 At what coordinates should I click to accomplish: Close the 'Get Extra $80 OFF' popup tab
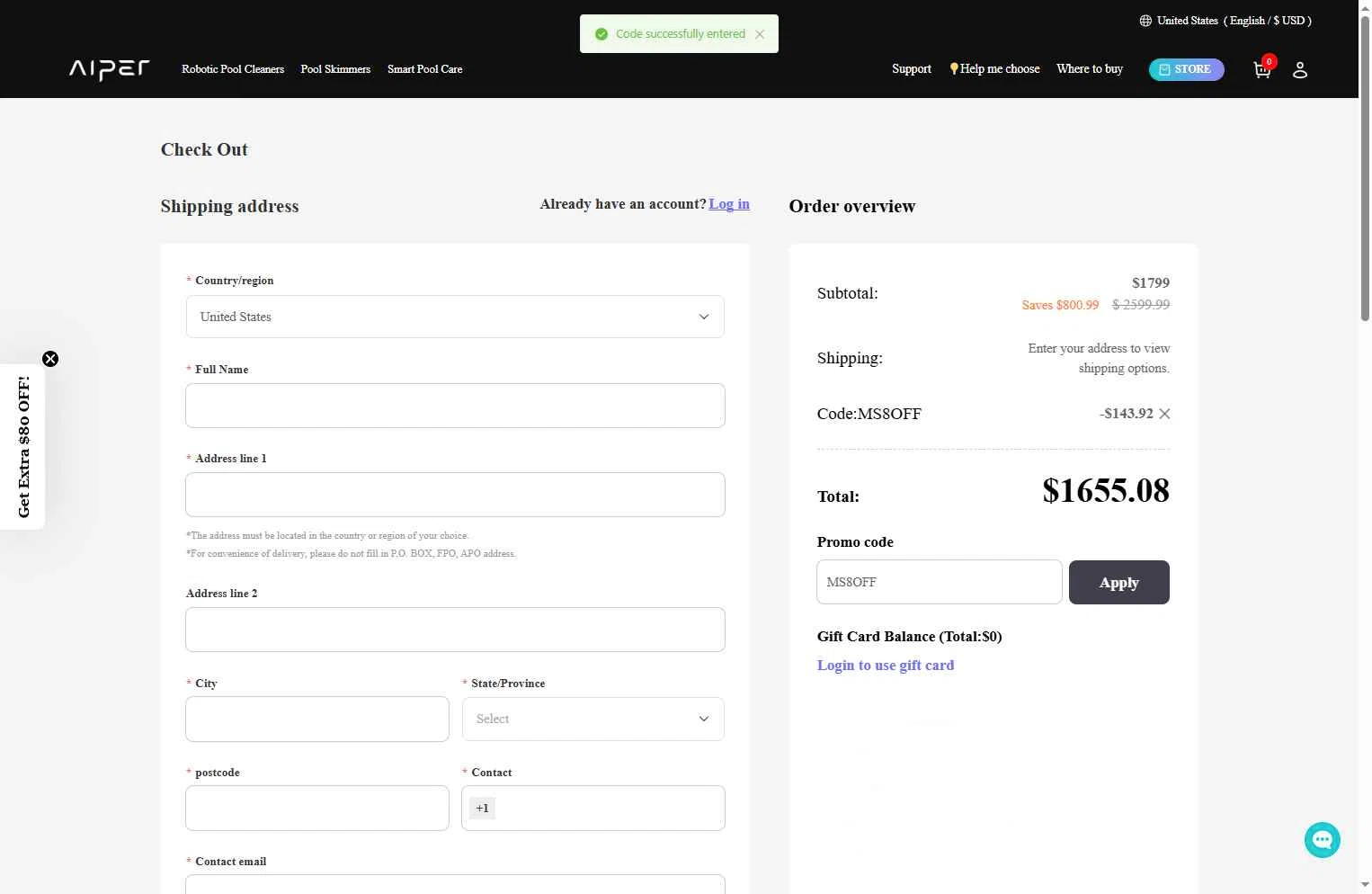pyautogui.click(x=50, y=359)
